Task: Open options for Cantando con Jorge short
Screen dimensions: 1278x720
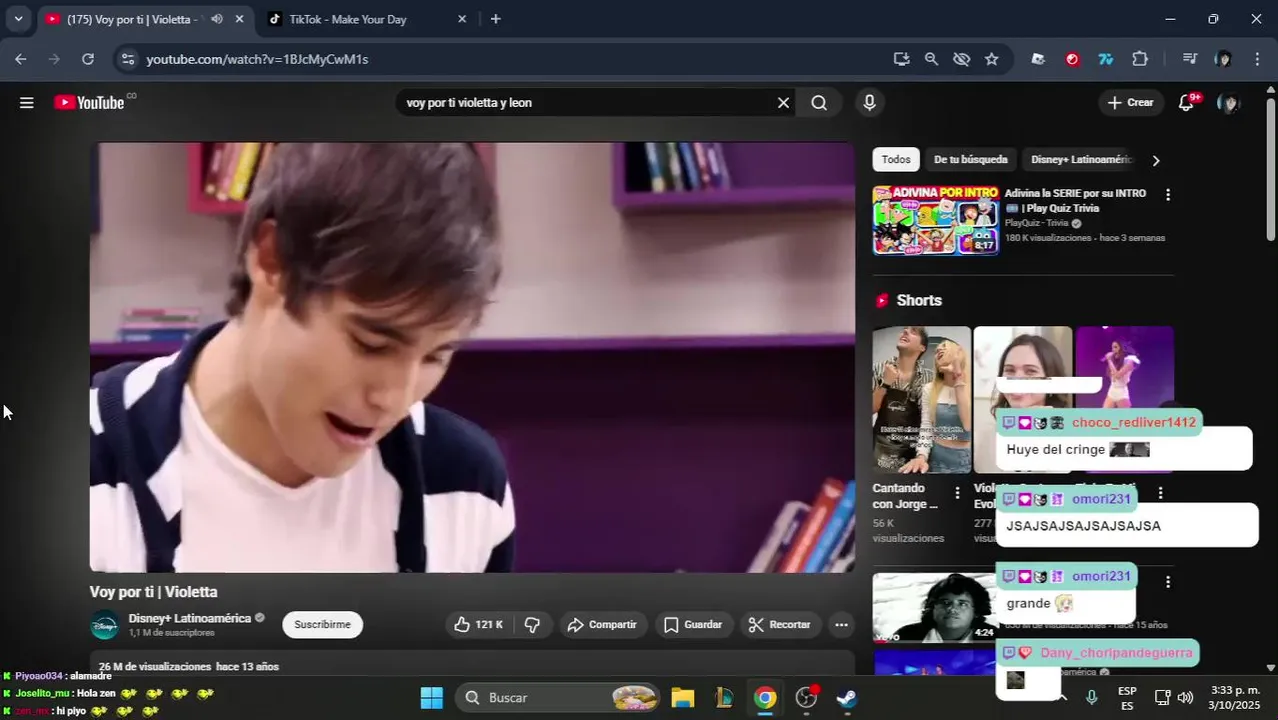Action: [x=957, y=493]
